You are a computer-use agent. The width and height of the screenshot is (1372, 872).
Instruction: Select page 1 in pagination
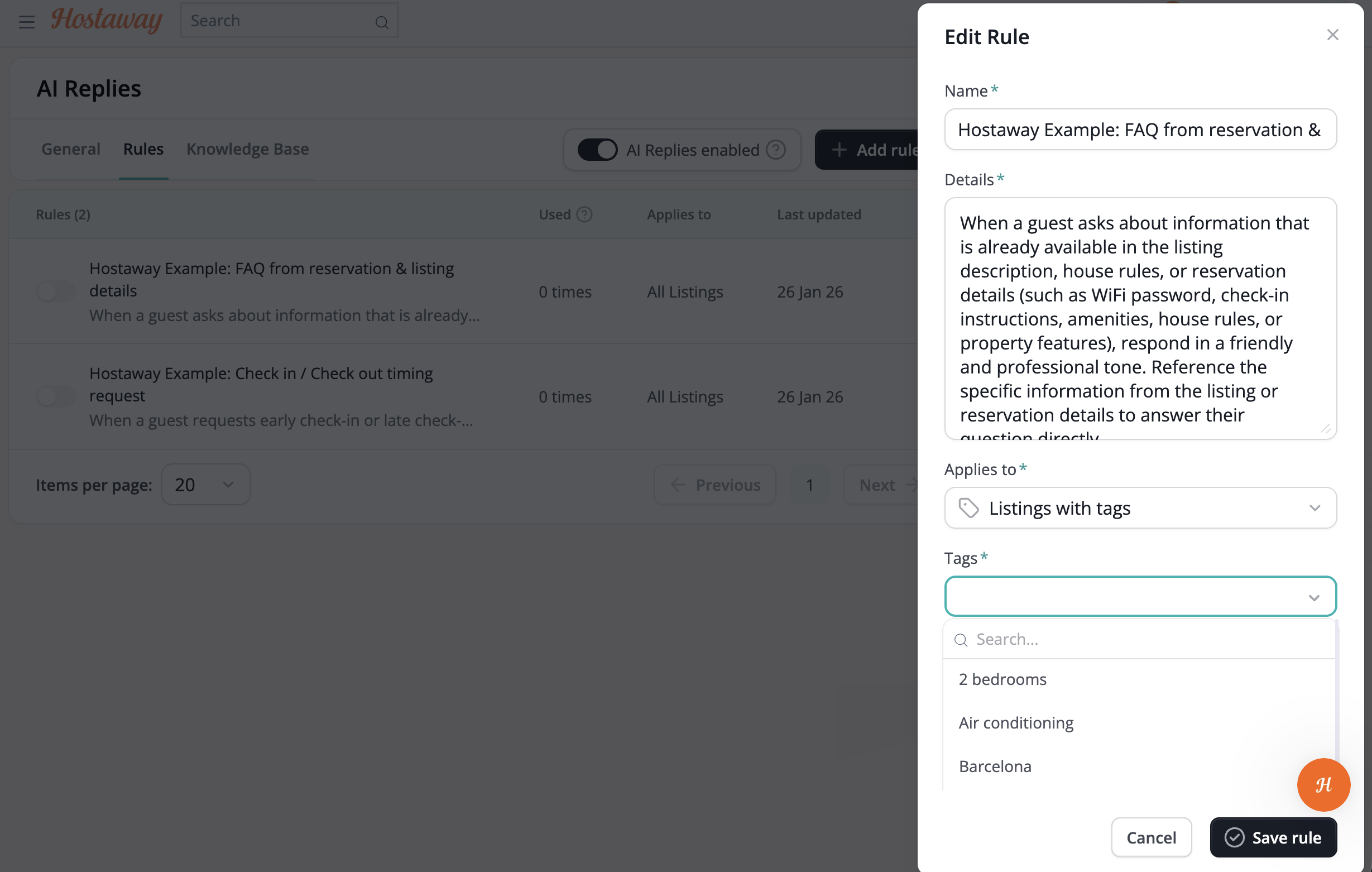coord(809,485)
